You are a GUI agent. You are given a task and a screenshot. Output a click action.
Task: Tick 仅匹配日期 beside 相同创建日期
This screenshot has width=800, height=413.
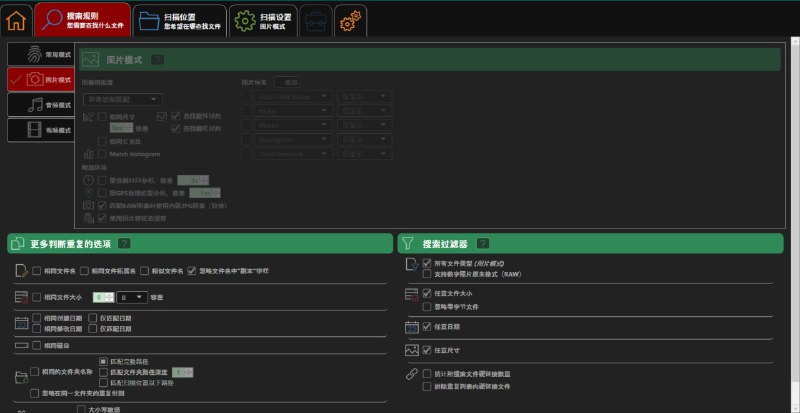92,318
